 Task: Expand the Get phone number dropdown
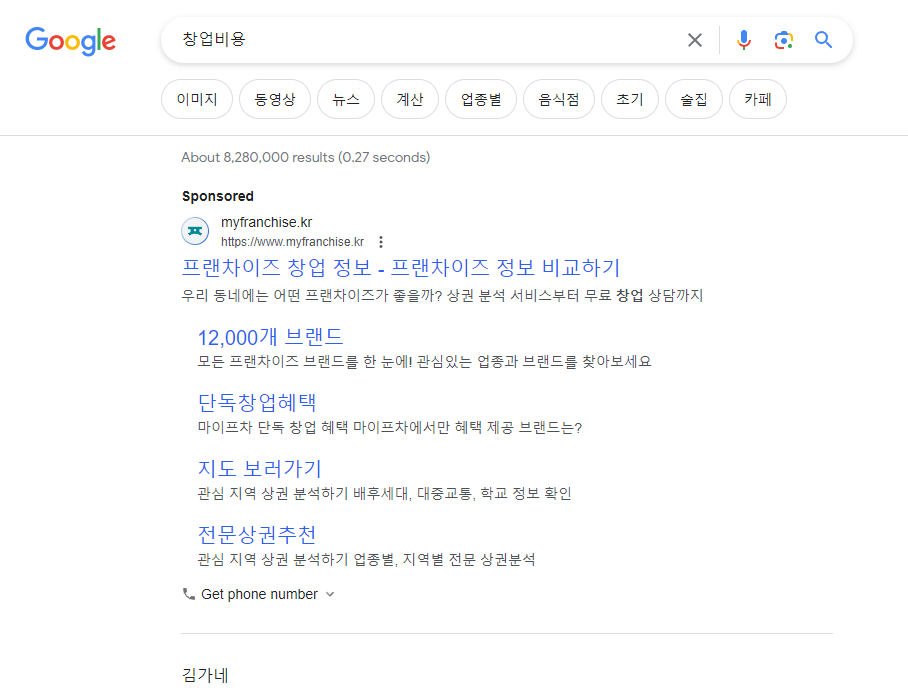click(330, 593)
